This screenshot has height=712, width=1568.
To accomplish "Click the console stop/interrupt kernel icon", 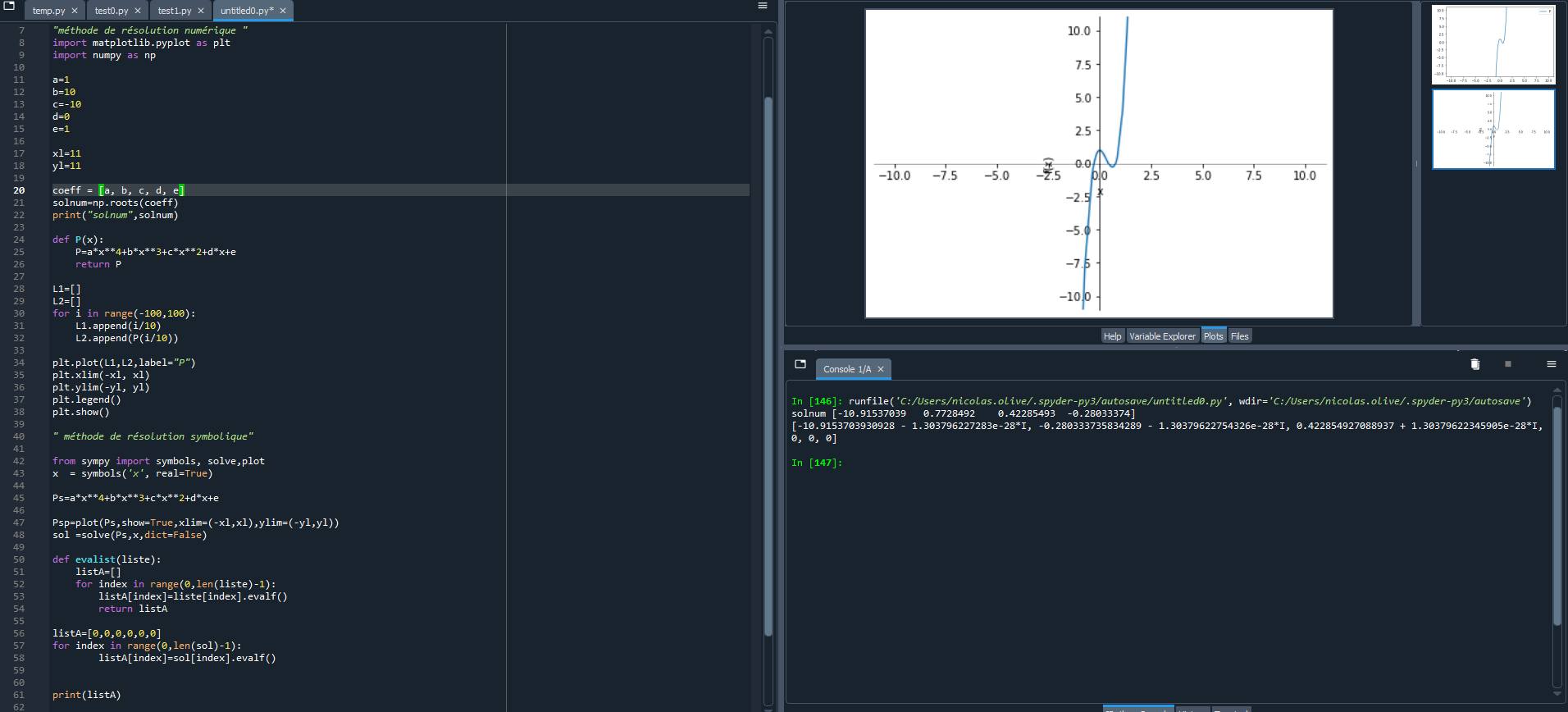I will (1507, 364).
